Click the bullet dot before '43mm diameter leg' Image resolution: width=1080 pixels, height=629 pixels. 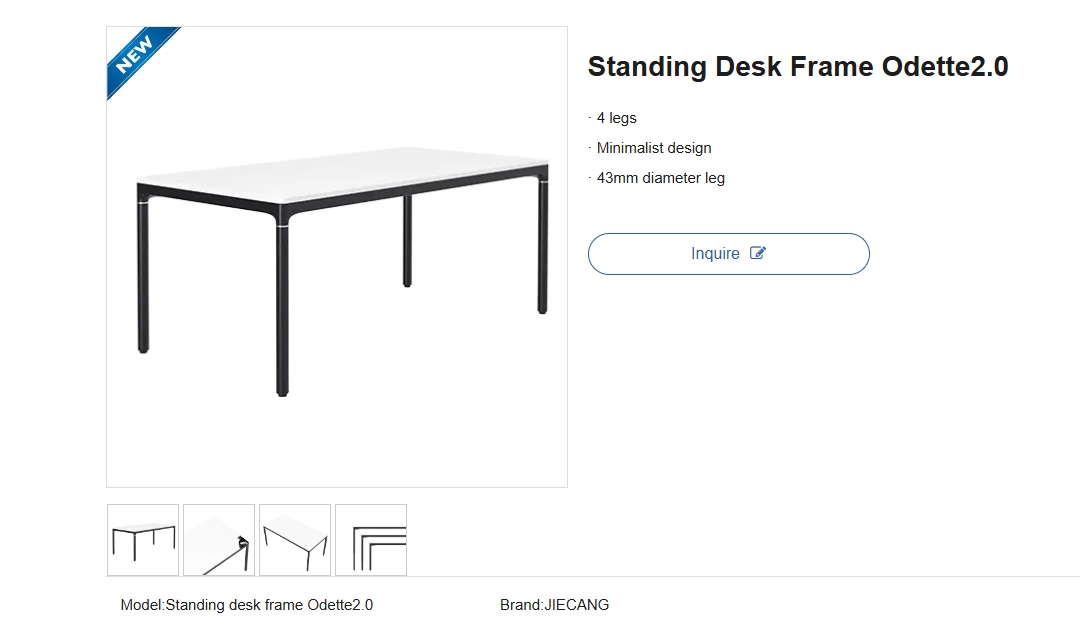[x=590, y=177]
